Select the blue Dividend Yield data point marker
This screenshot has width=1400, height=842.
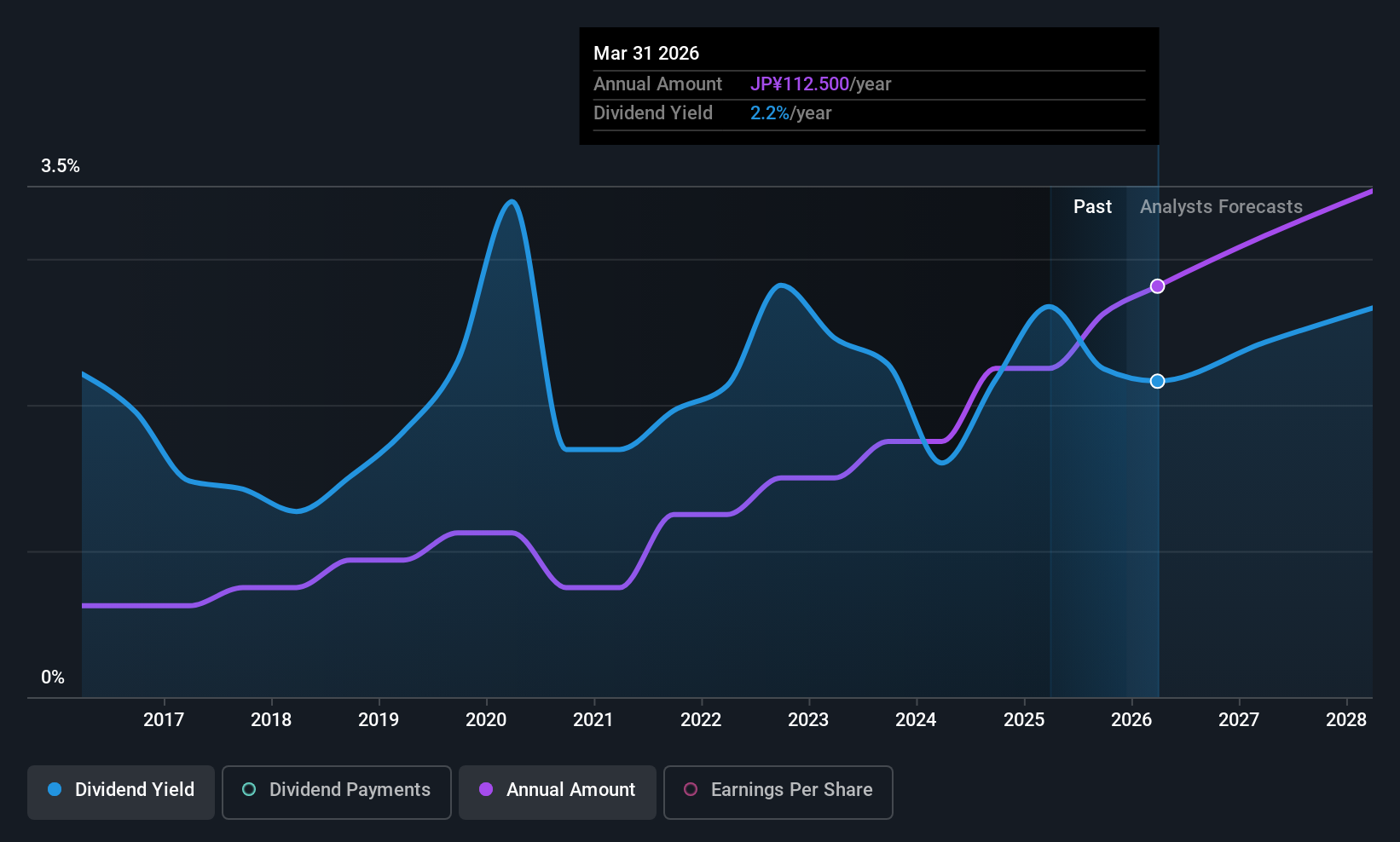(1157, 381)
